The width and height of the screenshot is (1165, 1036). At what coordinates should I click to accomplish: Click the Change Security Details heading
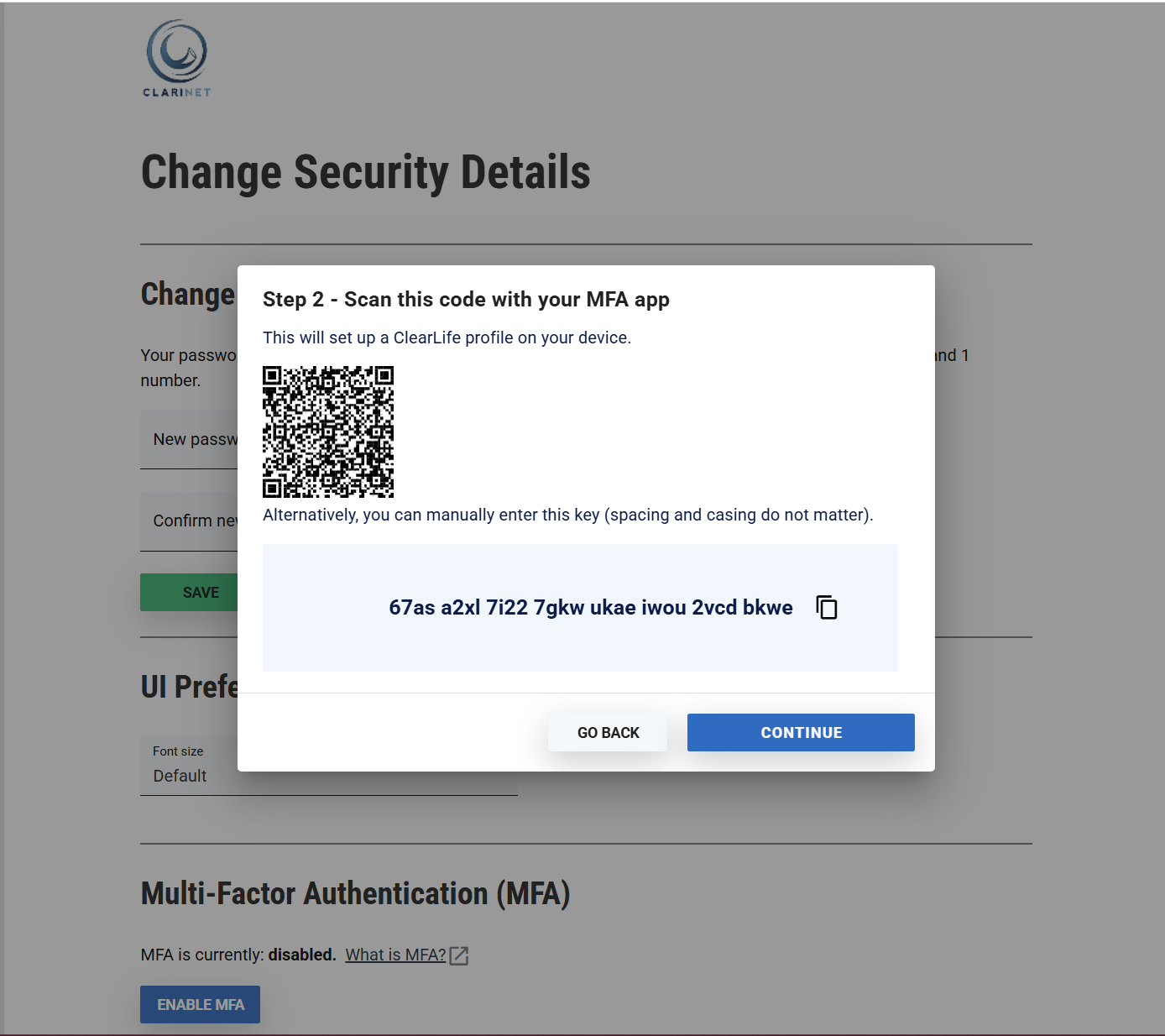pyautogui.click(x=365, y=173)
